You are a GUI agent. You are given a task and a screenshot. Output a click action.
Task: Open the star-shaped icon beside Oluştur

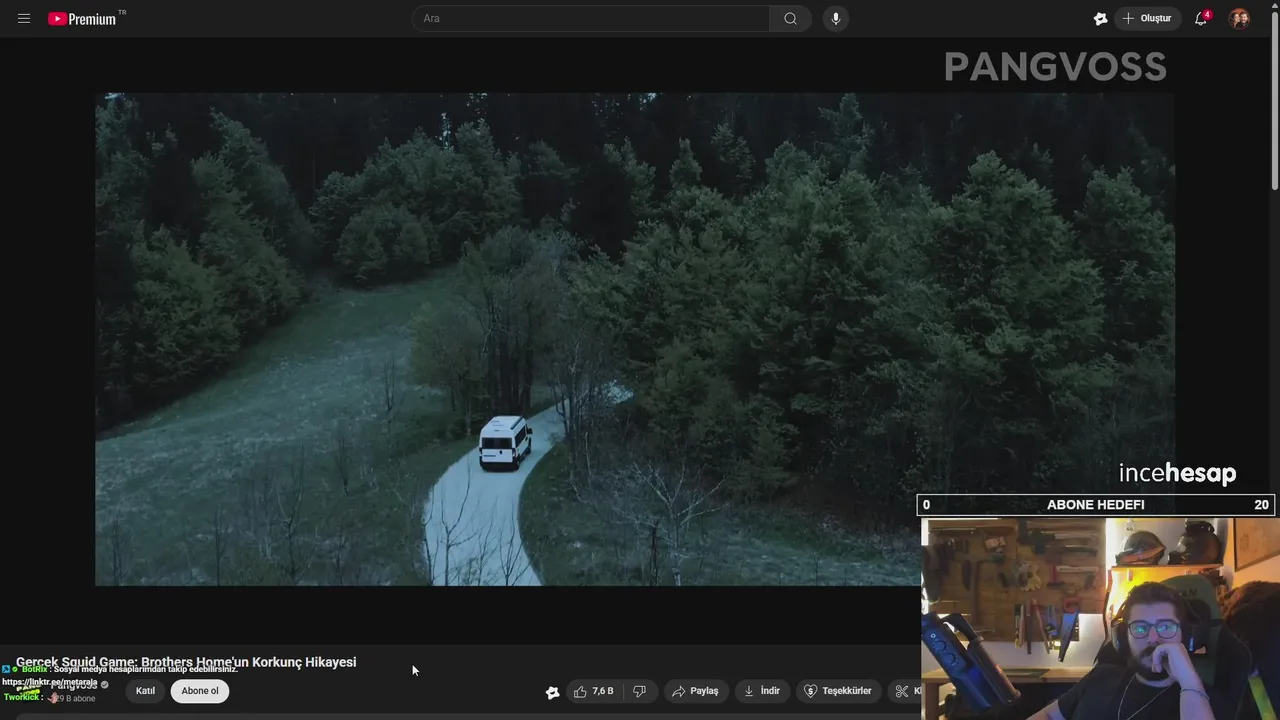coord(1100,18)
